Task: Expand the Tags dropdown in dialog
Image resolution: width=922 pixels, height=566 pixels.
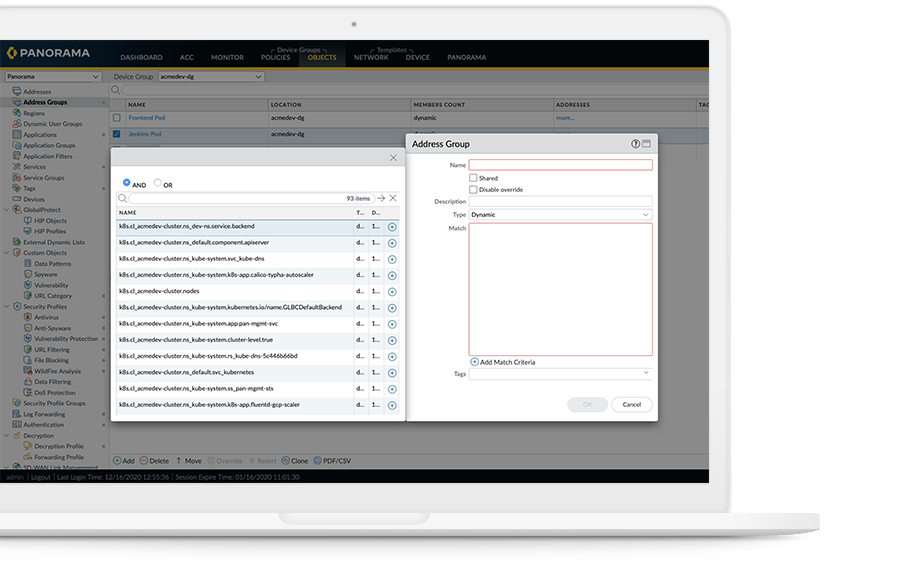Action: [x=560, y=373]
